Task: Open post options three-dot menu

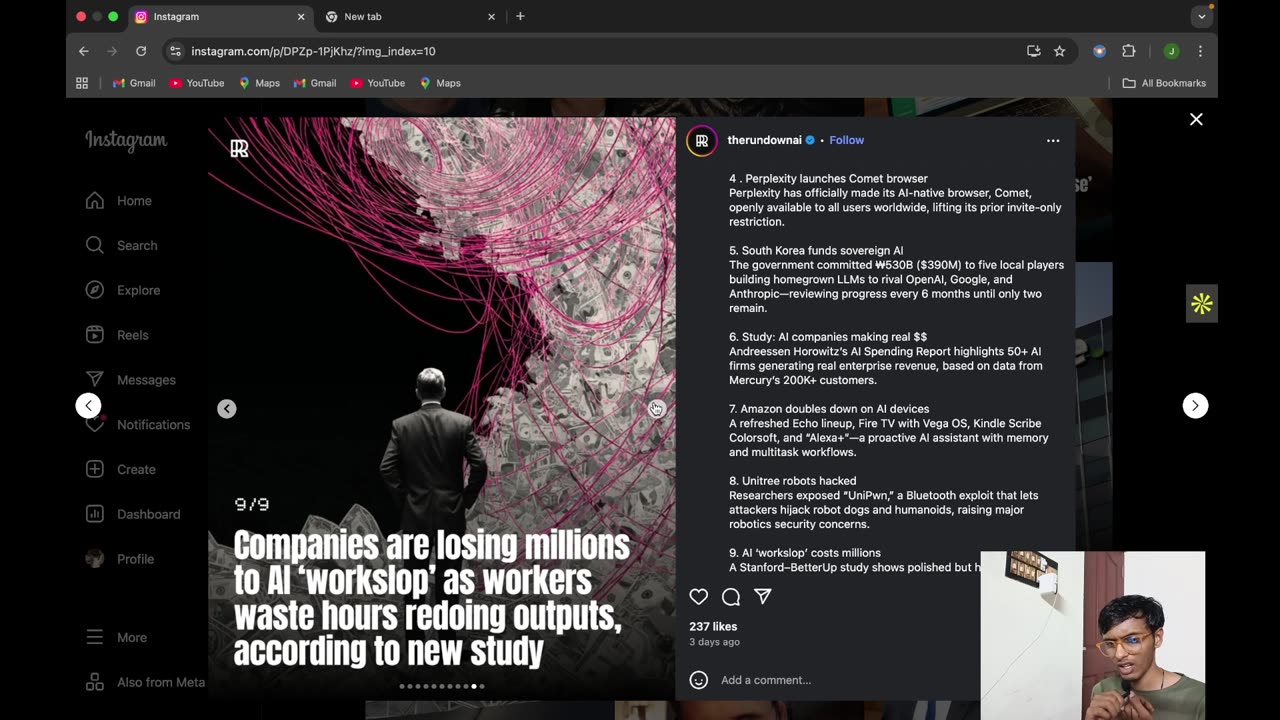Action: pos(1052,141)
